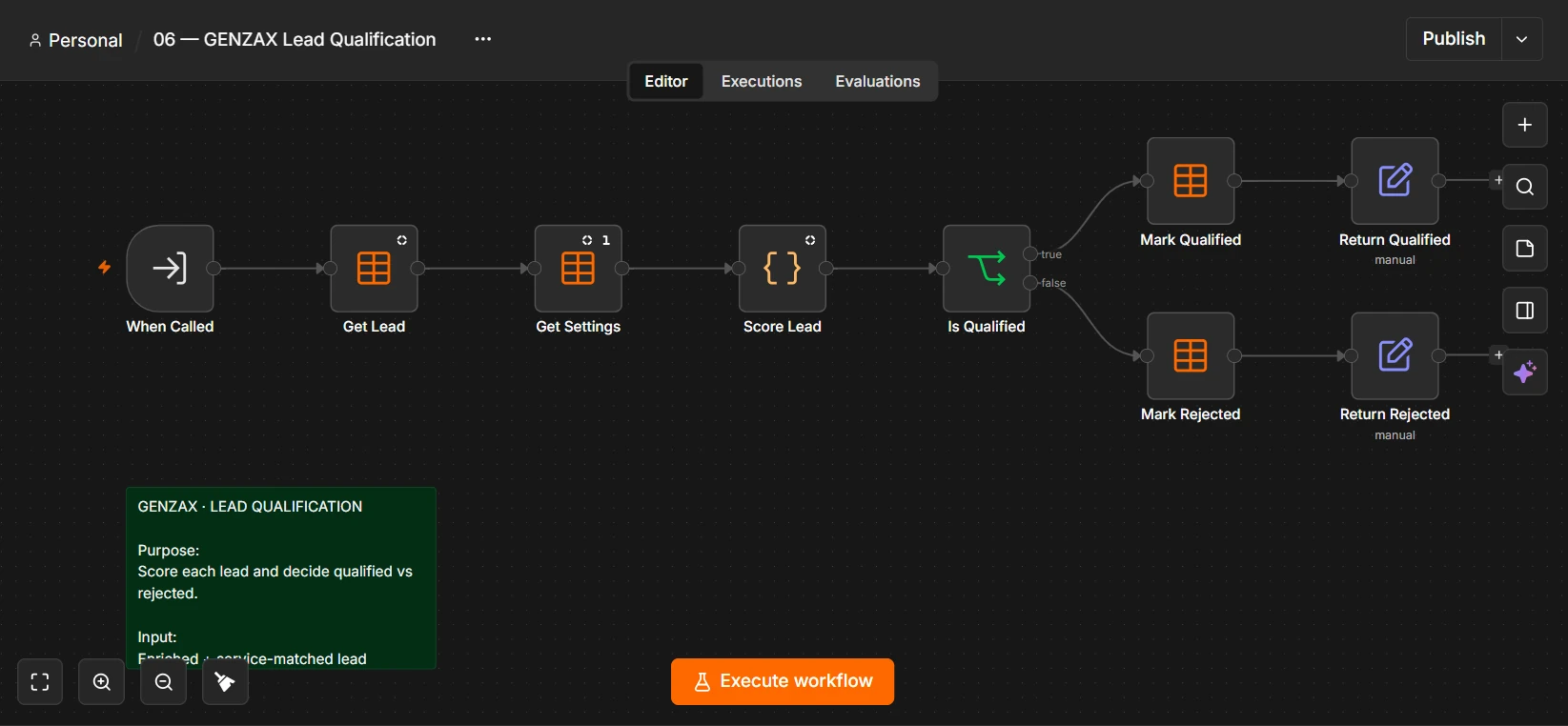Viewport: 1568px width, 726px height.
Task: Click the orange trigger lightning bolt icon
Action: 105,268
